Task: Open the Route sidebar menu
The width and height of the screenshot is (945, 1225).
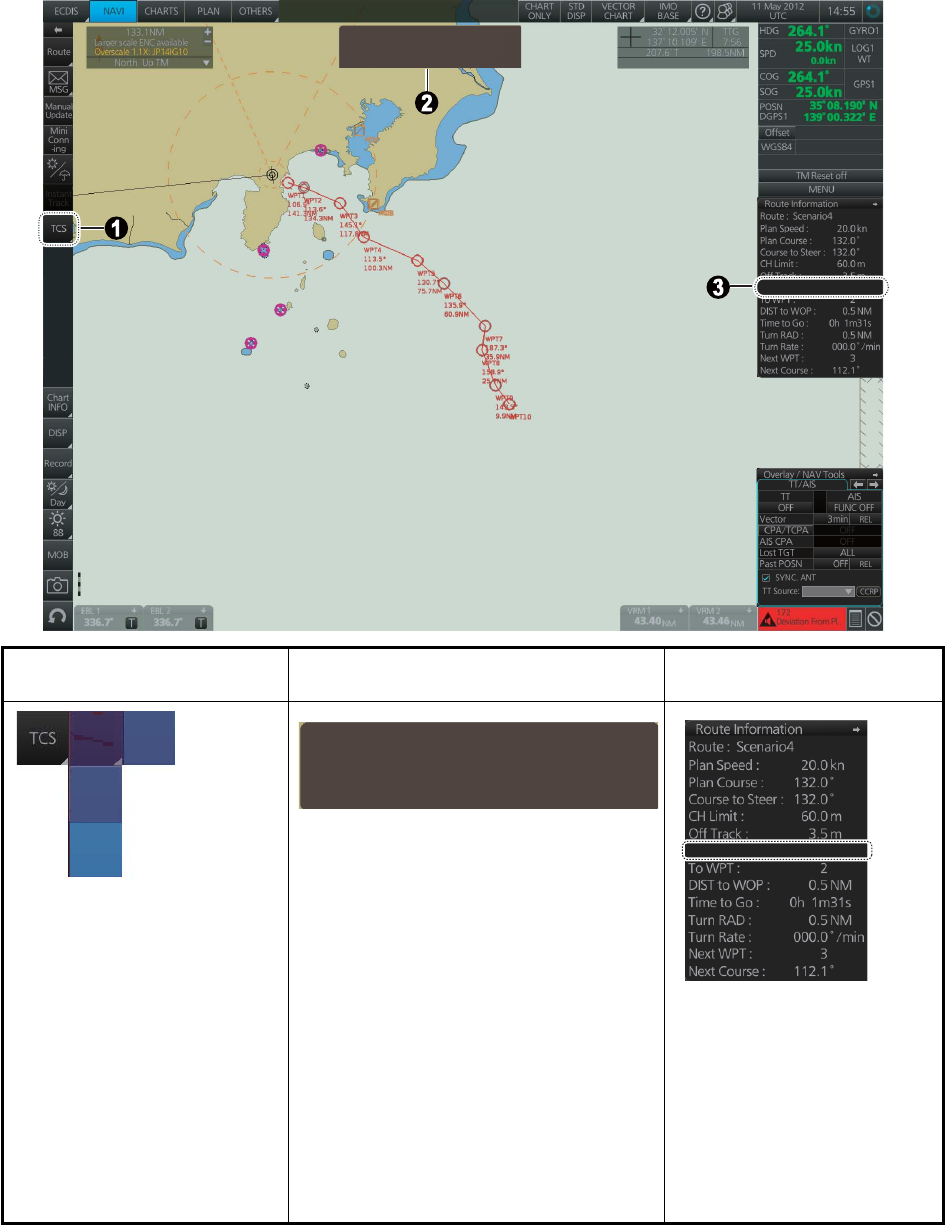Action: click(x=57, y=52)
